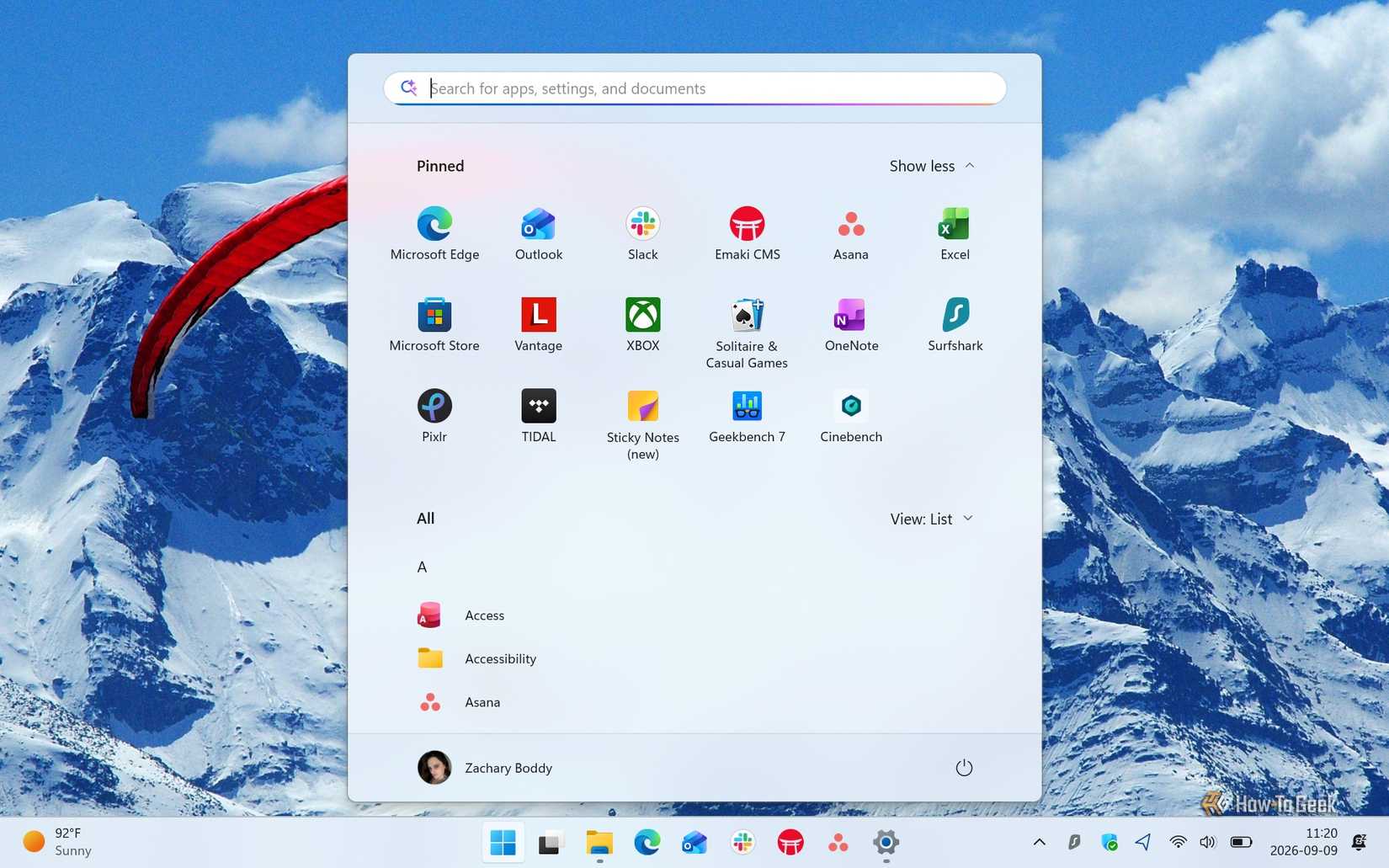
Task: Open the View: List dropdown
Action: pos(932,519)
